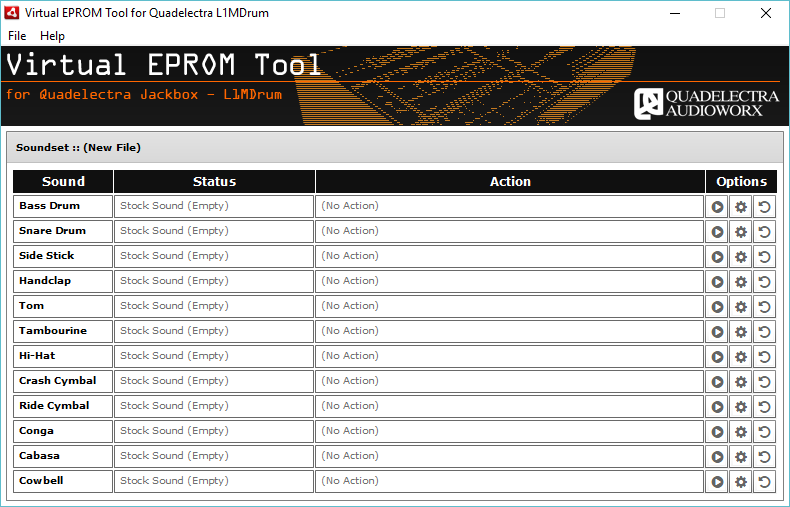This screenshot has width=790, height=507.
Task: Play the Crash Cymbal sound preview
Action: 717,382
